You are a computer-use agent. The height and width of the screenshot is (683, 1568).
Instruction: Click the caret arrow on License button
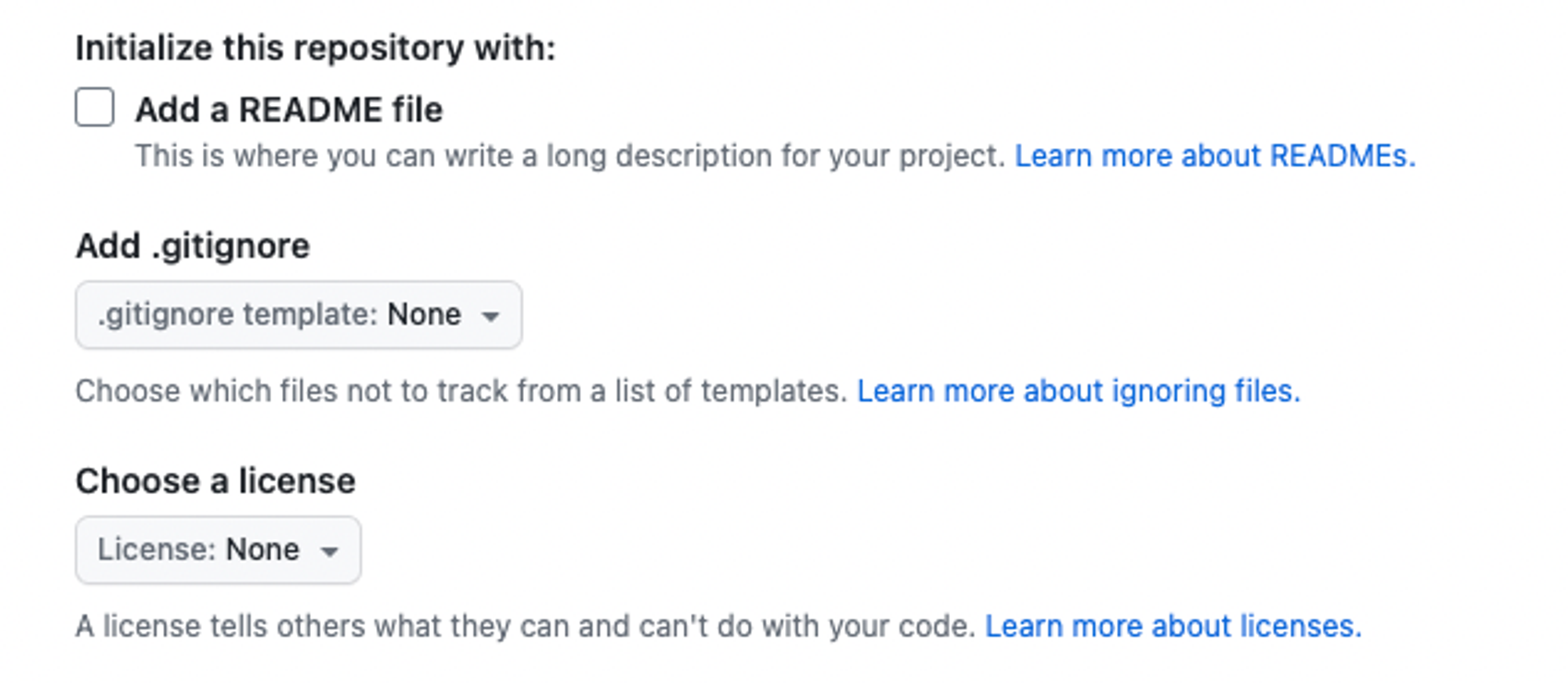[329, 551]
